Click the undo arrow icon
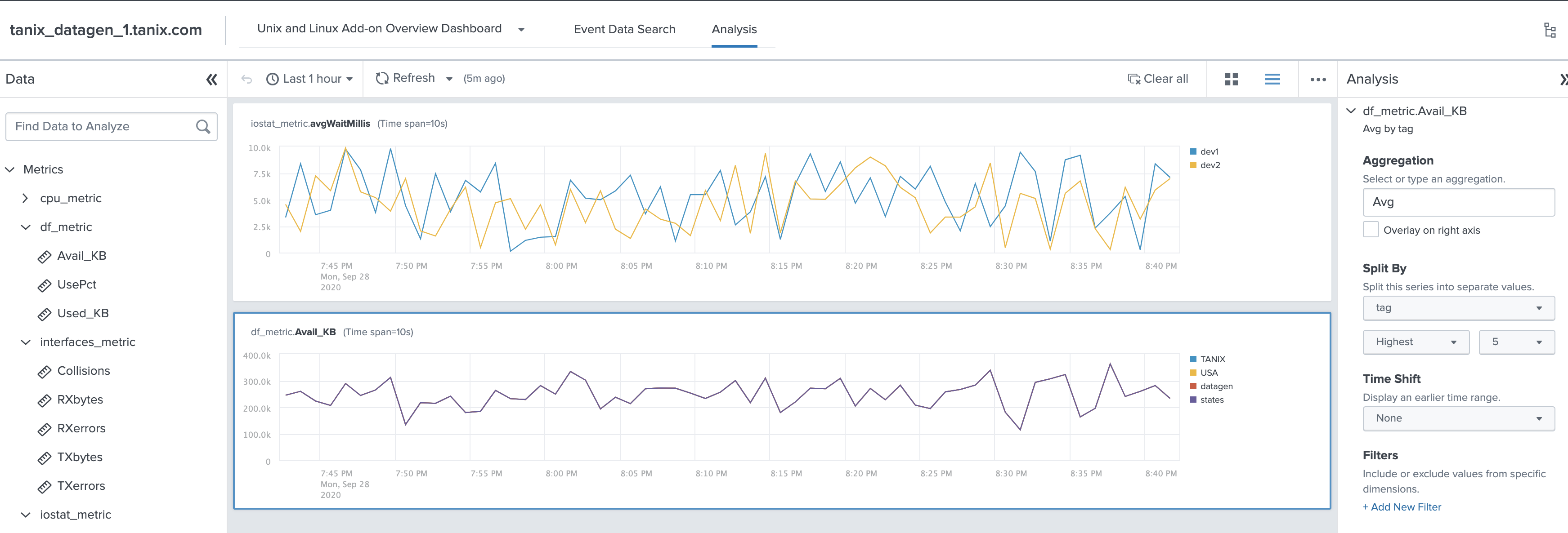Image resolution: width=1568 pixels, height=533 pixels. 248,79
